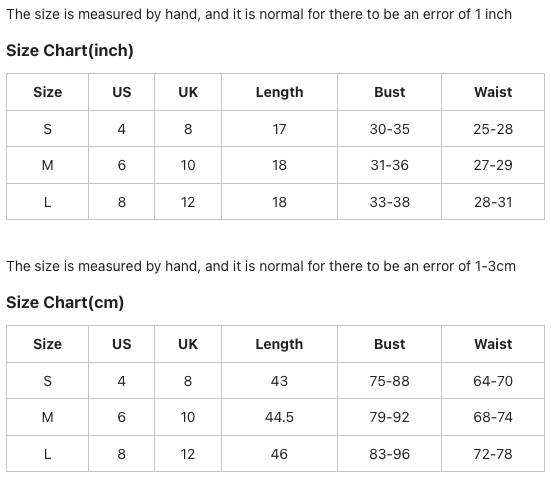Click the 28-31 waist cell
Viewport: 551px width, 478px height.
(493, 202)
